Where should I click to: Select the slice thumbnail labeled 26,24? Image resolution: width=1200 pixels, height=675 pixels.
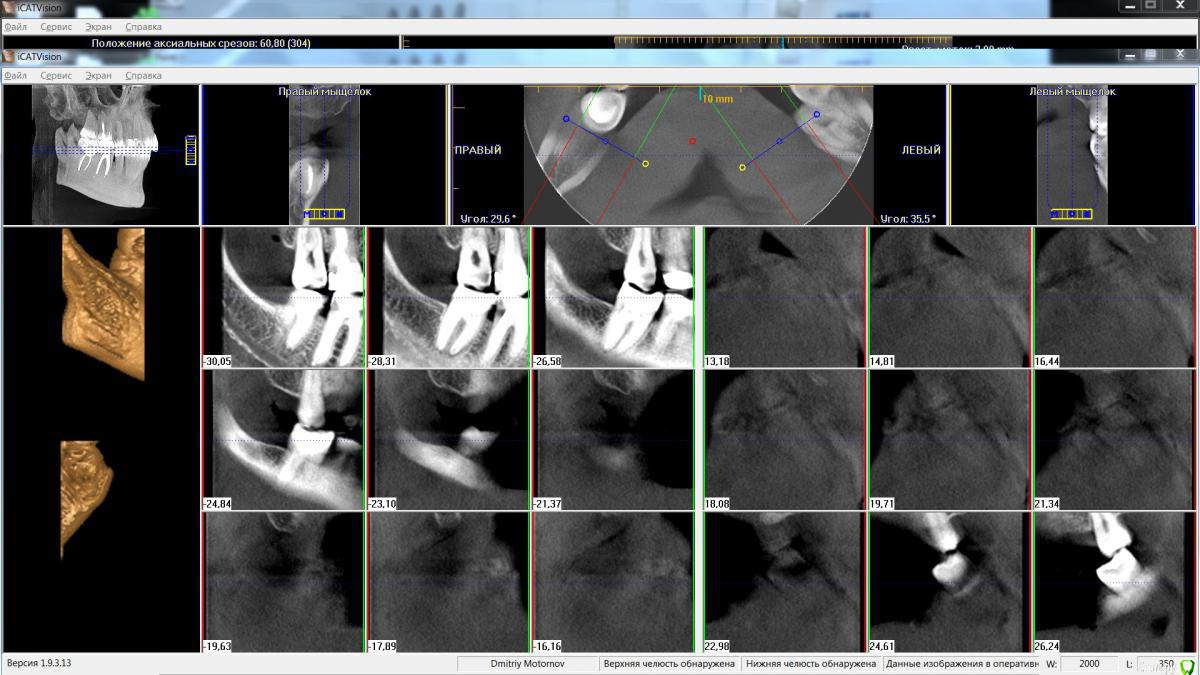coord(1114,582)
